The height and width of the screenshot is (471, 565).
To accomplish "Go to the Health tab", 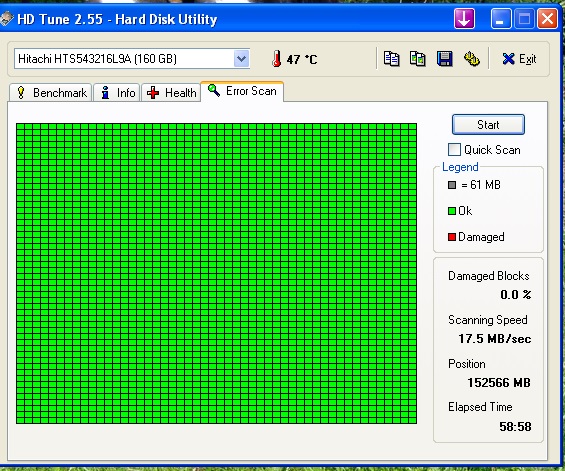I will [x=171, y=93].
